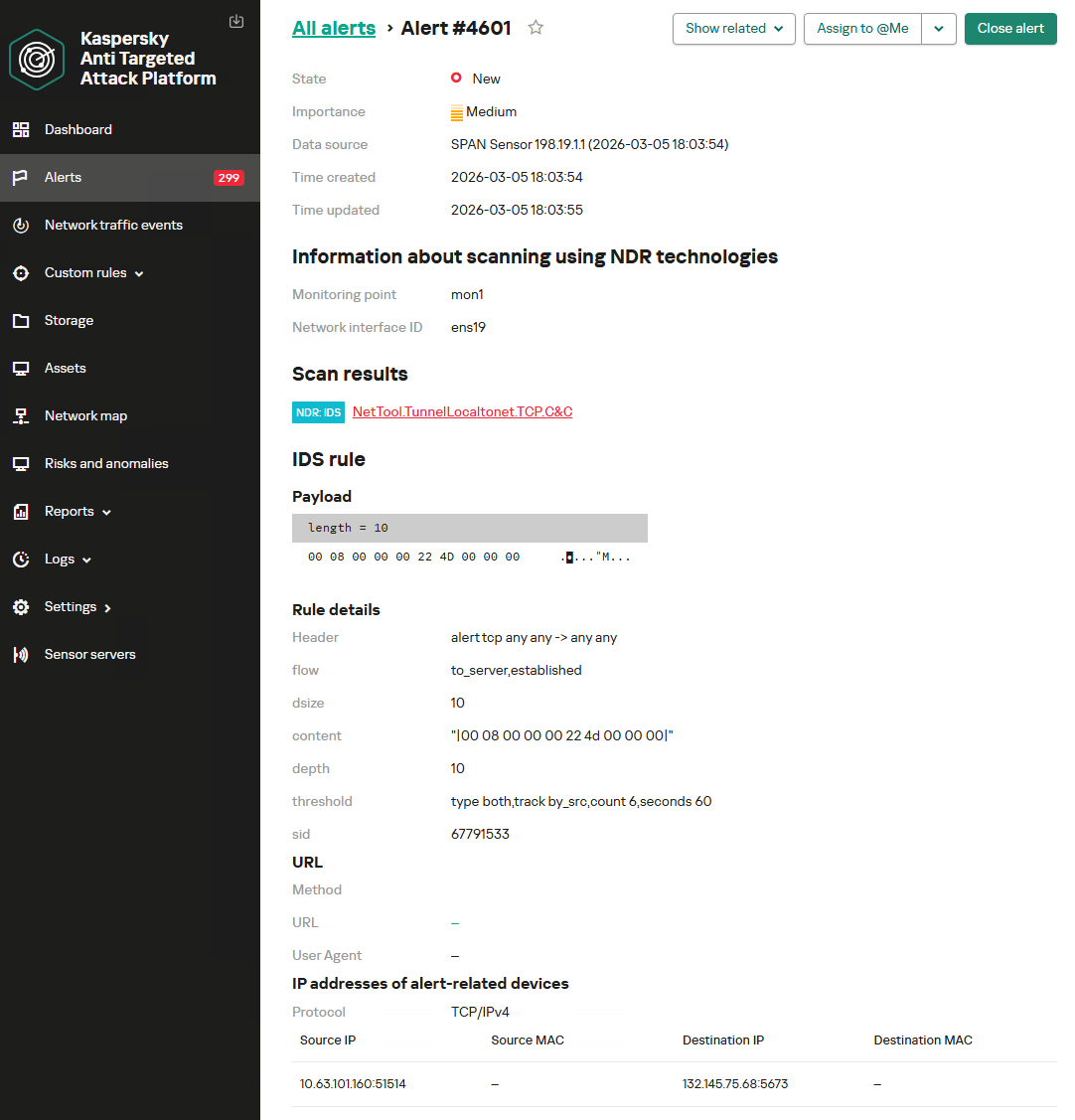Click the Network traffic events icon
The width and height of the screenshot is (1075, 1120).
(x=21, y=226)
